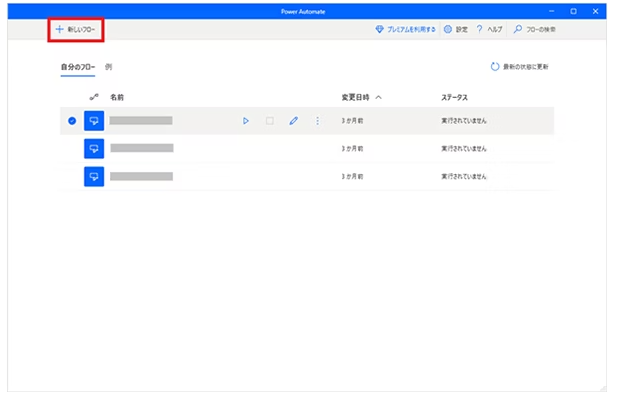Screen dimensions: 627x399
Task: Open the プレミアムを利用する premium link
Action: point(405,29)
